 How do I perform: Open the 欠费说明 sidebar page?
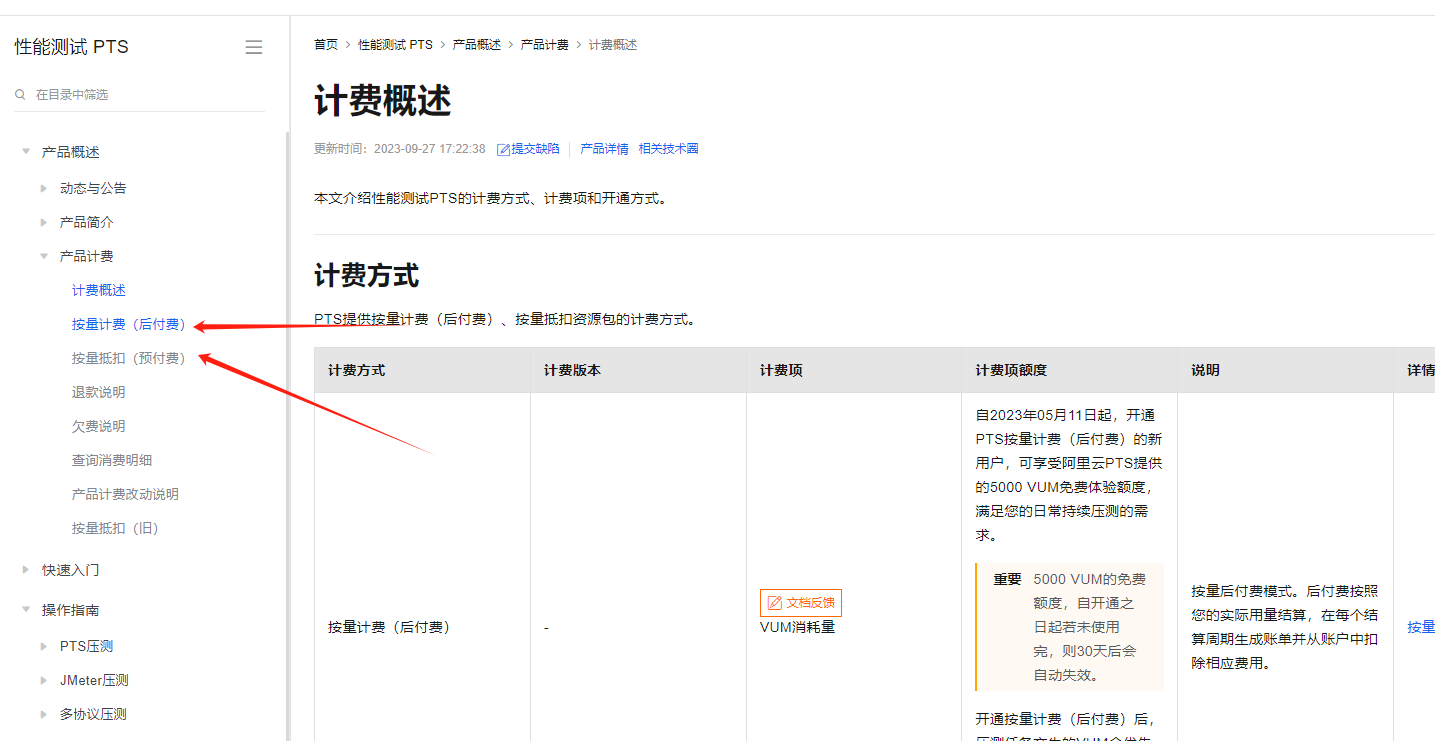tap(99, 426)
